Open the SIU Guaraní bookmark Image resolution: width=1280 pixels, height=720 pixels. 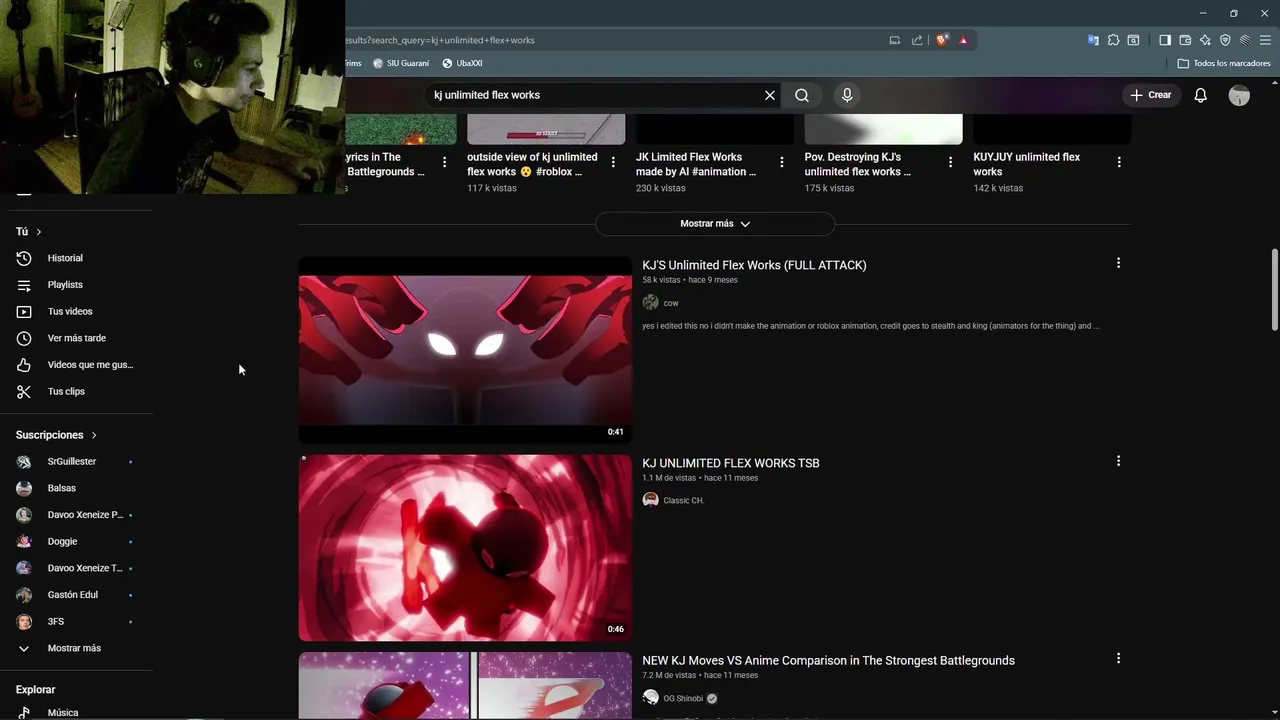[401, 63]
